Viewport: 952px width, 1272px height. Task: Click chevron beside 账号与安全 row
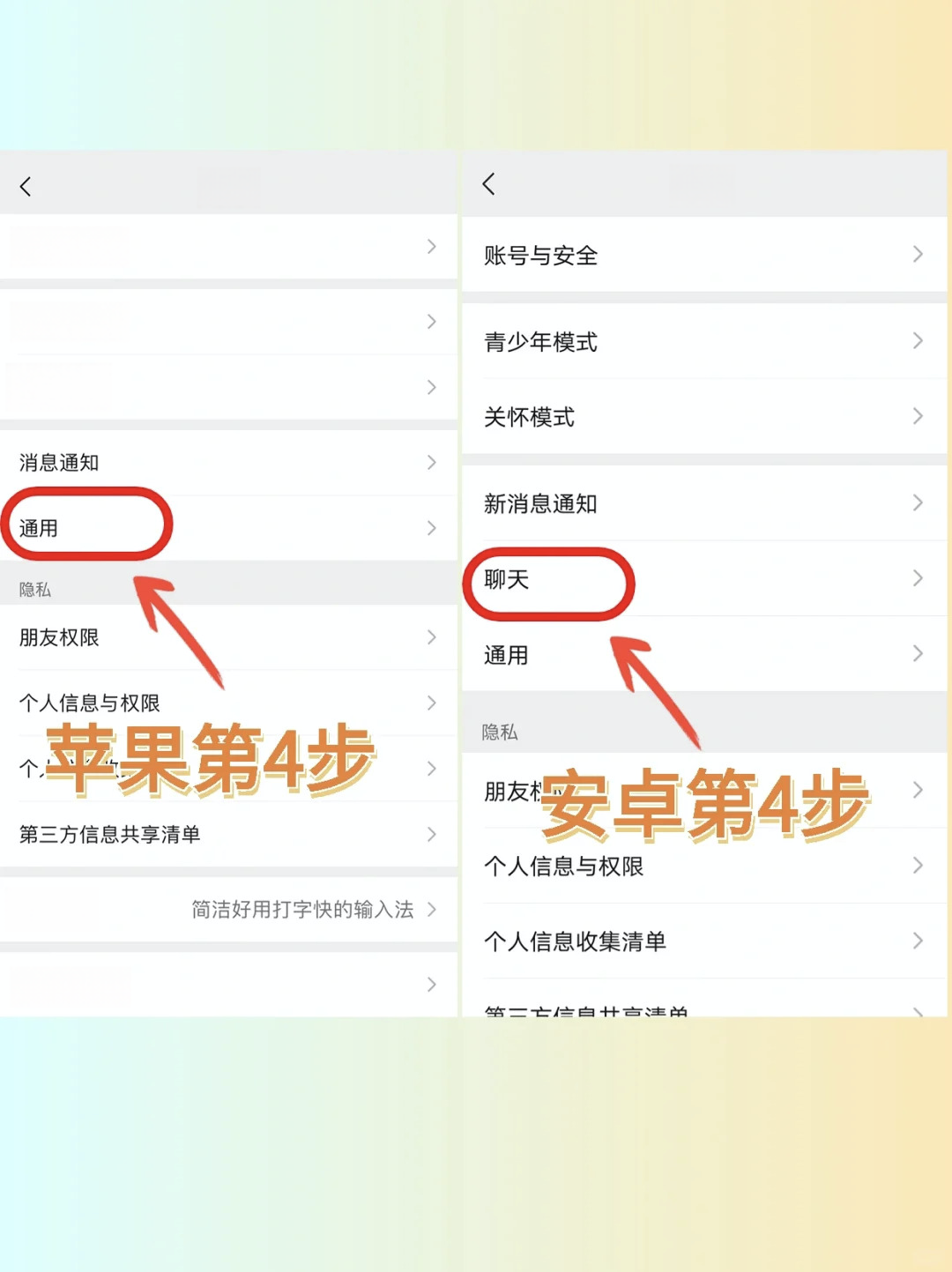click(918, 255)
